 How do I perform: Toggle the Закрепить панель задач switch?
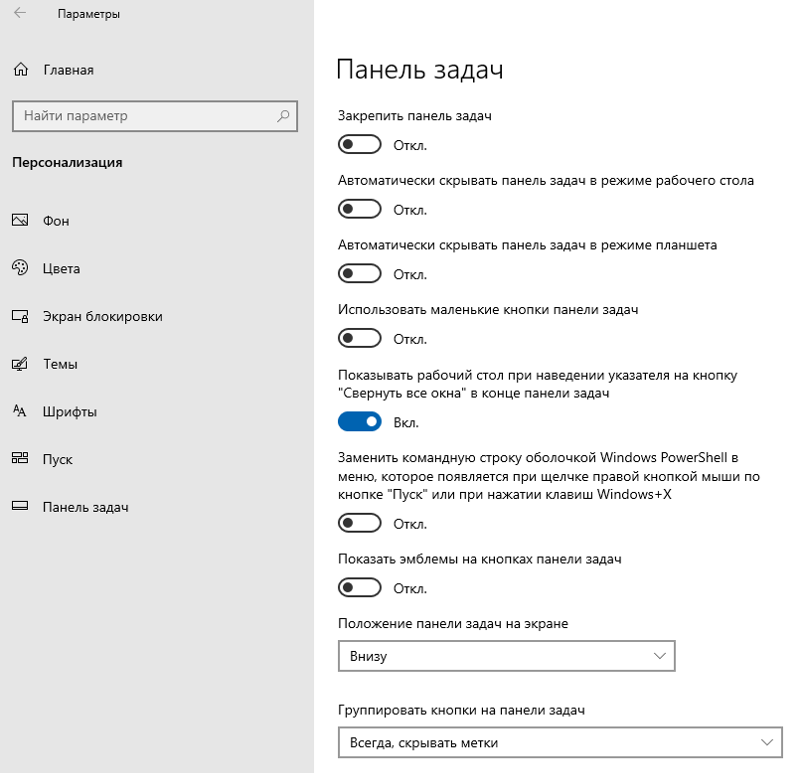pyautogui.click(x=360, y=144)
